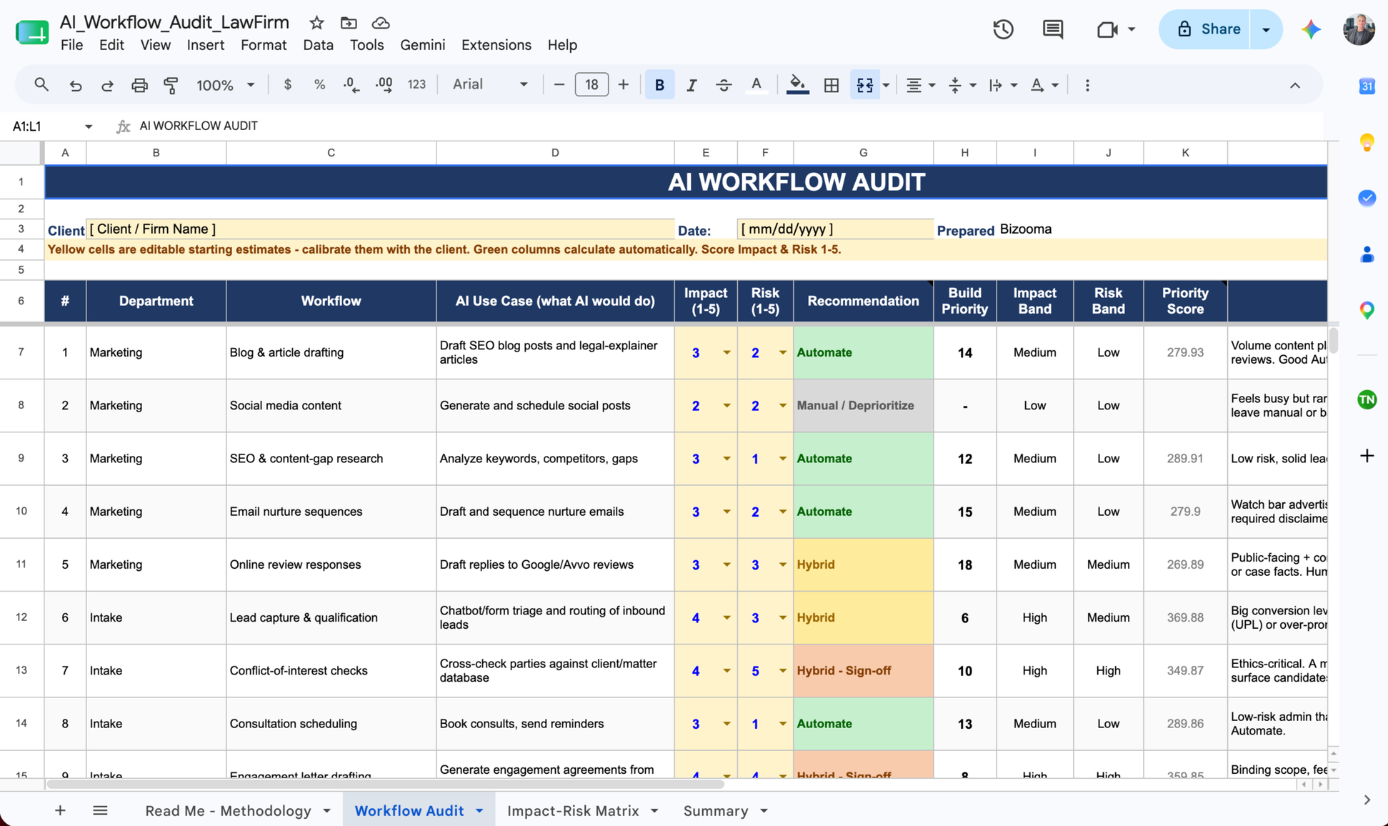The height and width of the screenshot is (826, 1388).
Task: Show all sheets list
Action: click(100, 811)
